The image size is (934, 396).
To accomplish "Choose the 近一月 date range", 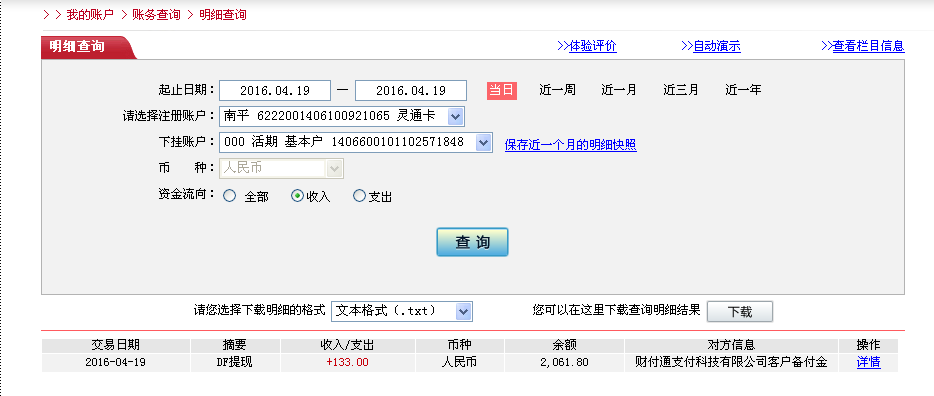I will [619, 90].
